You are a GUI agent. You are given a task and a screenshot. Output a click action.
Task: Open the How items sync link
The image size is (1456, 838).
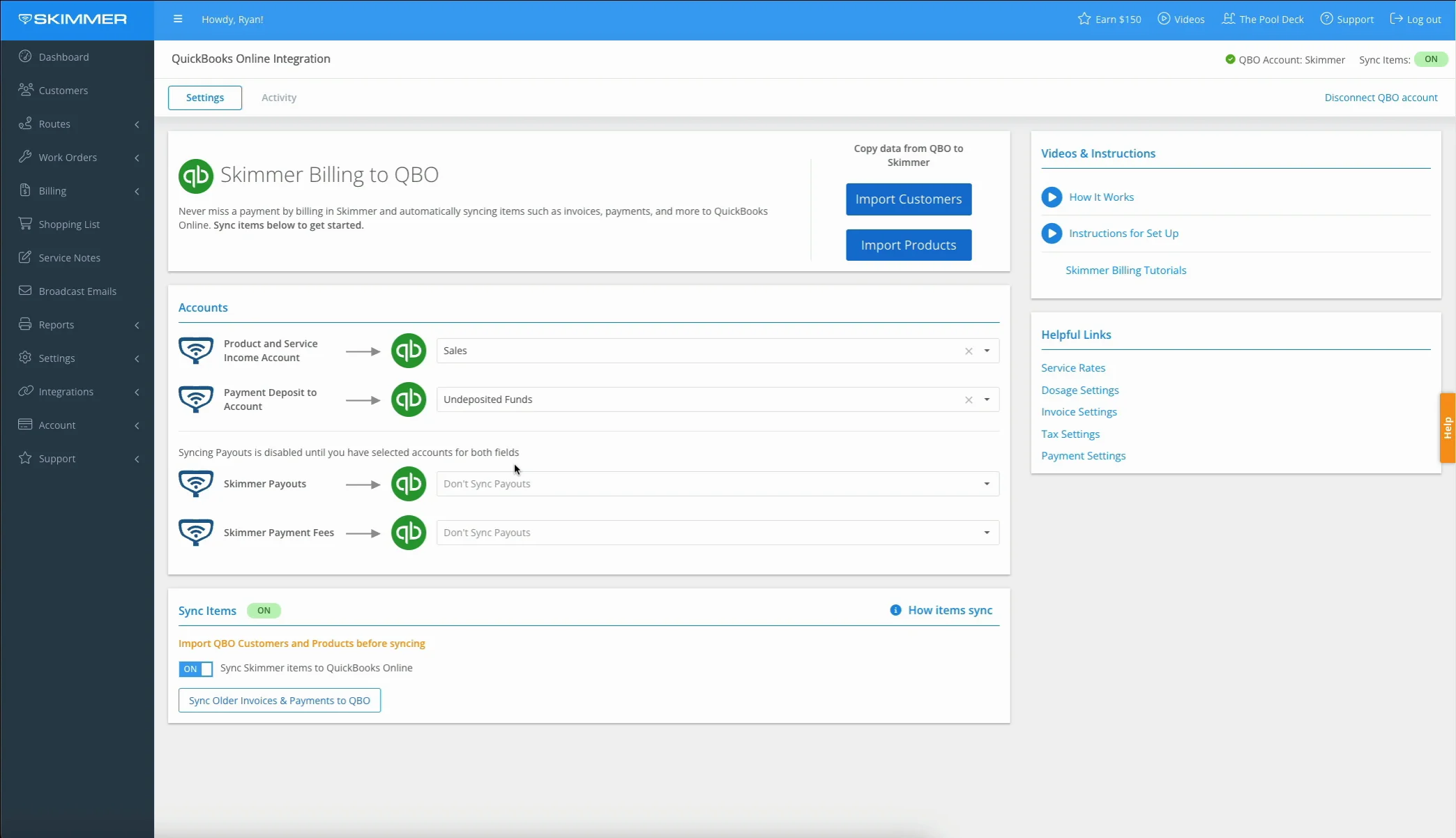point(950,610)
